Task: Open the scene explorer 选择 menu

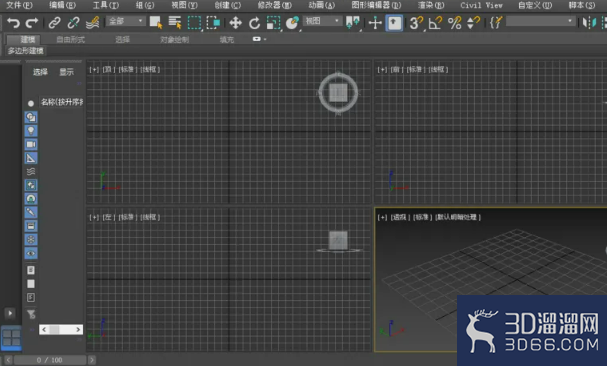Action: point(40,72)
